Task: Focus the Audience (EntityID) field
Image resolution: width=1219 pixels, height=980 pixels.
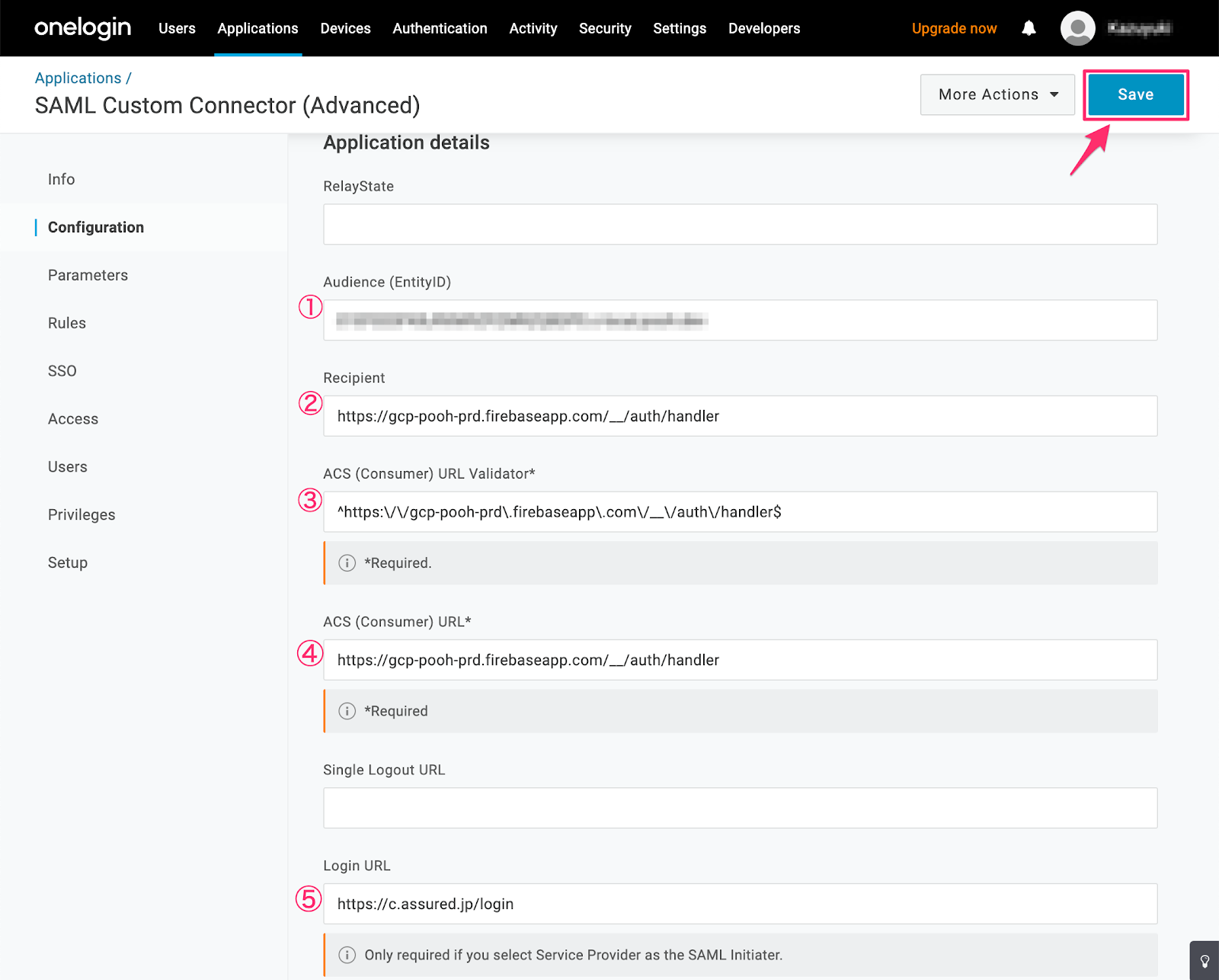Action: [740, 320]
